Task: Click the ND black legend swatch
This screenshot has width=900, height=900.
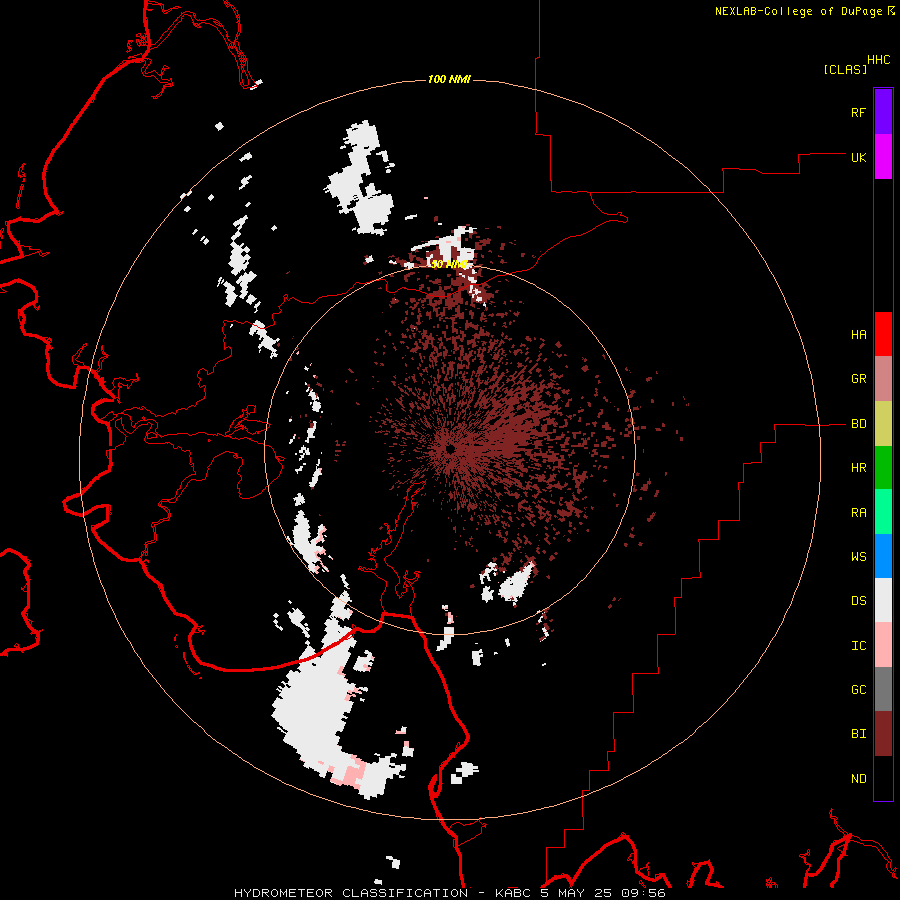Action: [883, 778]
